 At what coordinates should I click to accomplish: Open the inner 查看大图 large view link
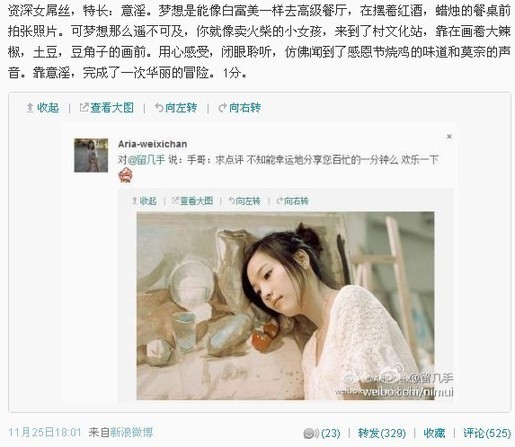pos(192,201)
